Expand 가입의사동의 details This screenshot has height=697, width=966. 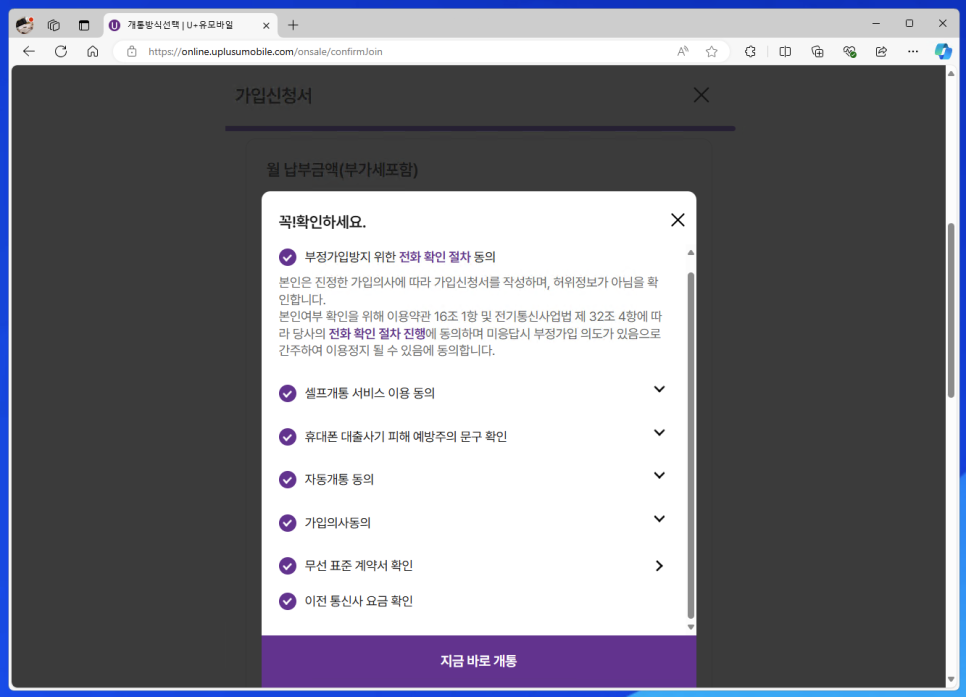659,519
